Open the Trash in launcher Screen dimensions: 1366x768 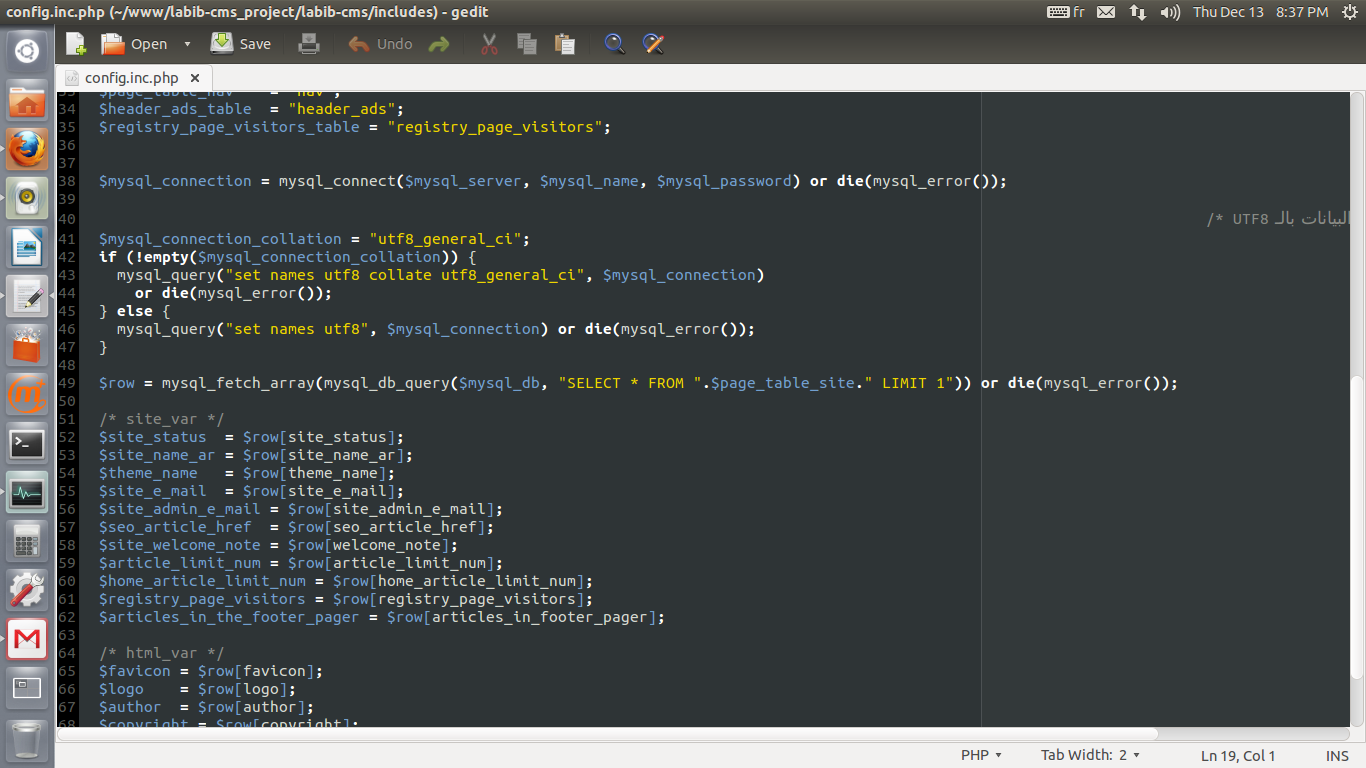tap(27, 740)
